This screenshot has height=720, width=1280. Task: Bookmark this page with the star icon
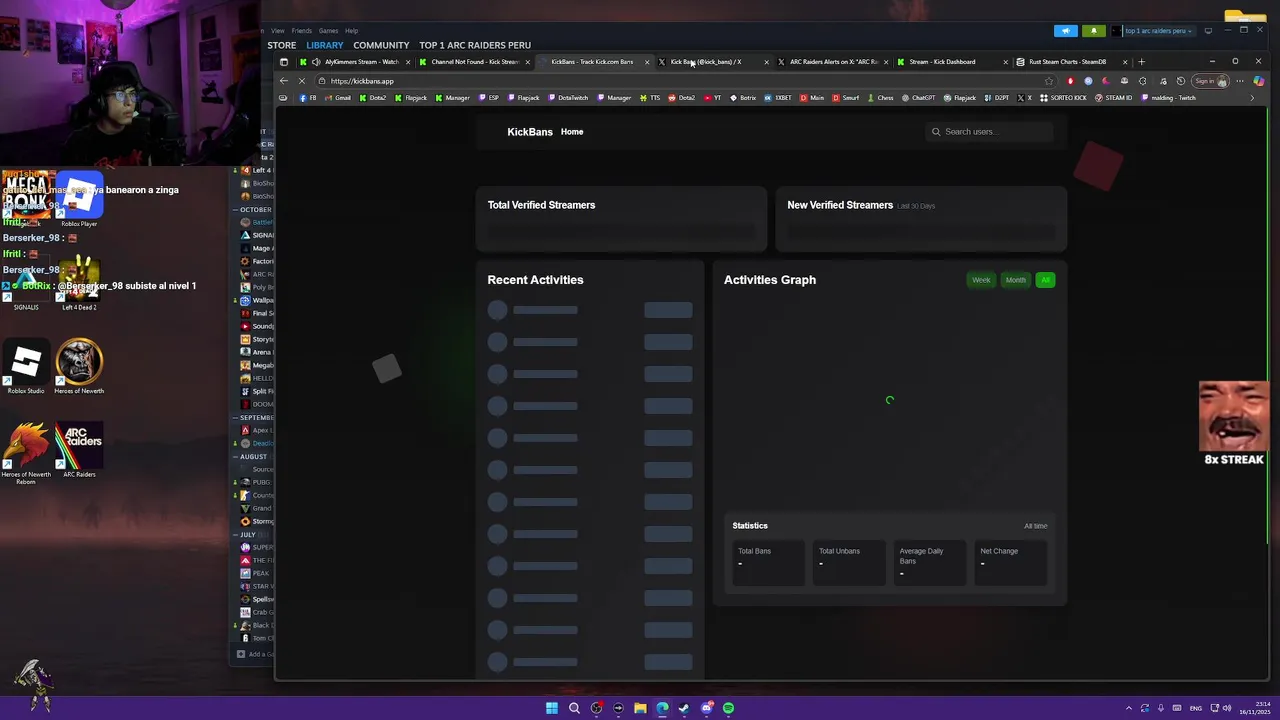click(x=1048, y=81)
